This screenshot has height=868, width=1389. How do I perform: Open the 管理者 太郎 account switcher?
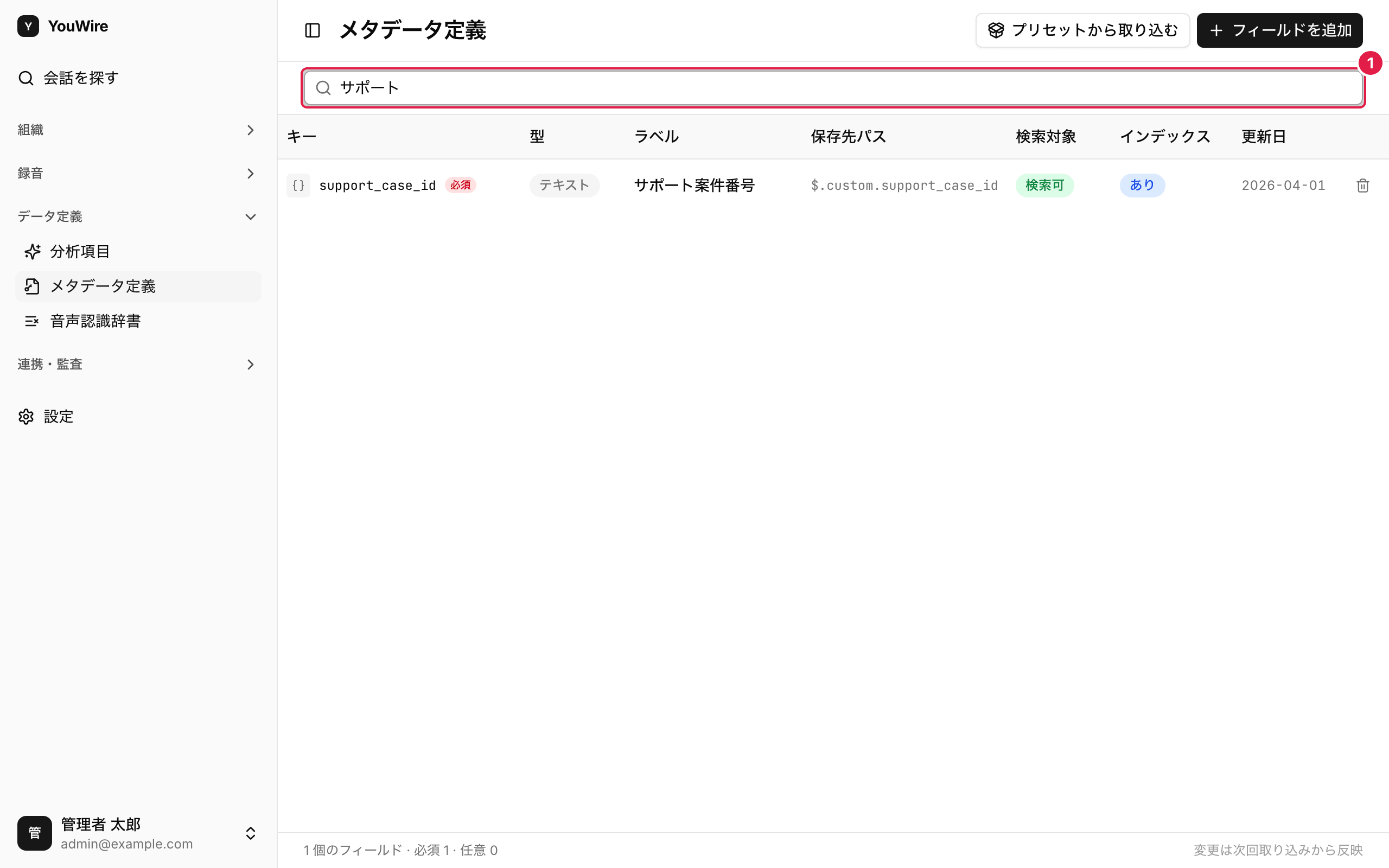click(x=138, y=833)
